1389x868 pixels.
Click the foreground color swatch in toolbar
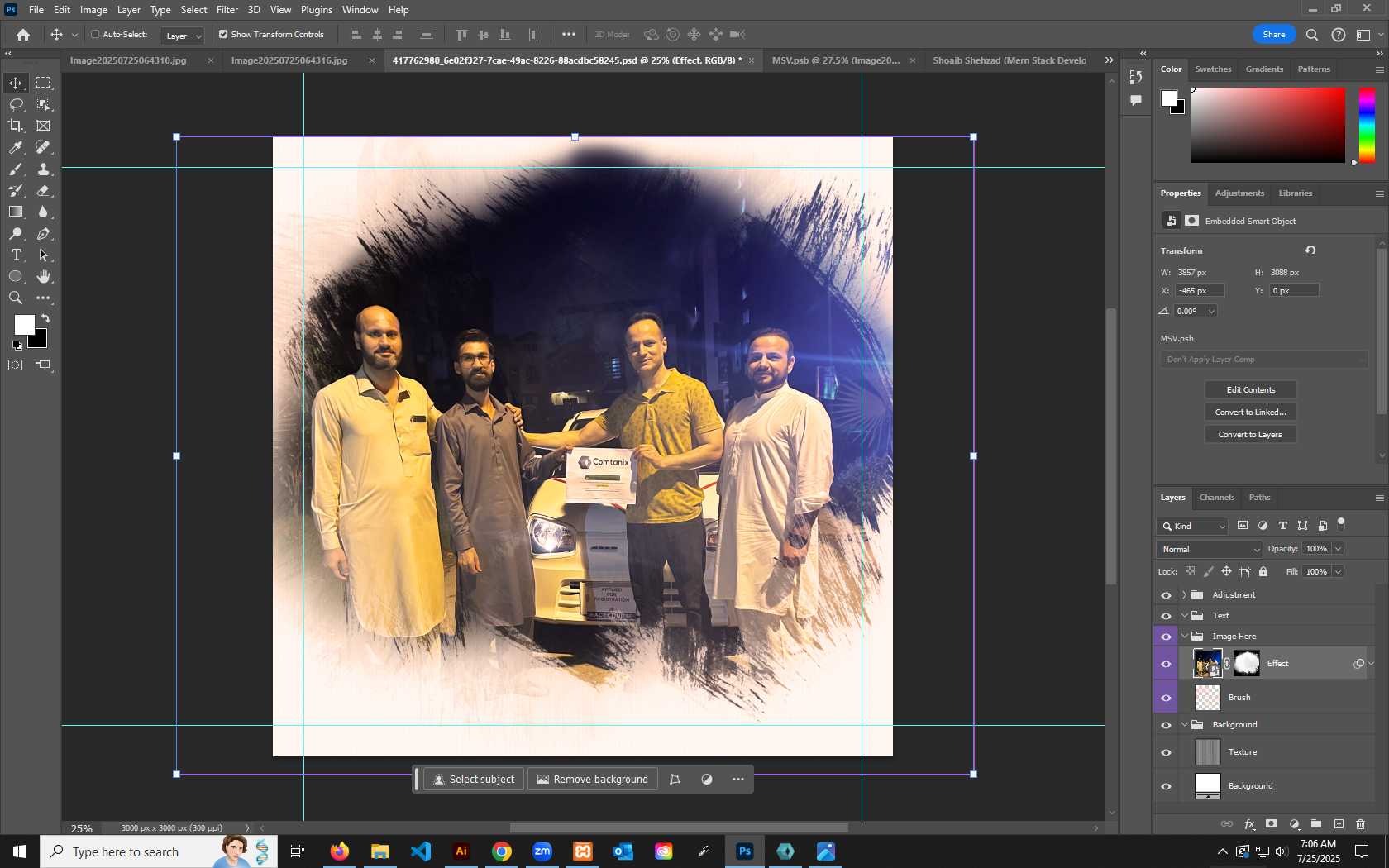[24, 325]
